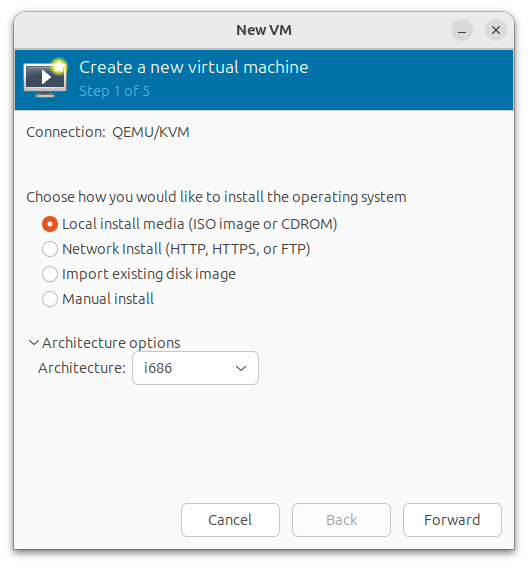The image size is (528, 566).
Task: Click the Connection QEMU/KVM label
Action: pyautogui.click(x=108, y=132)
